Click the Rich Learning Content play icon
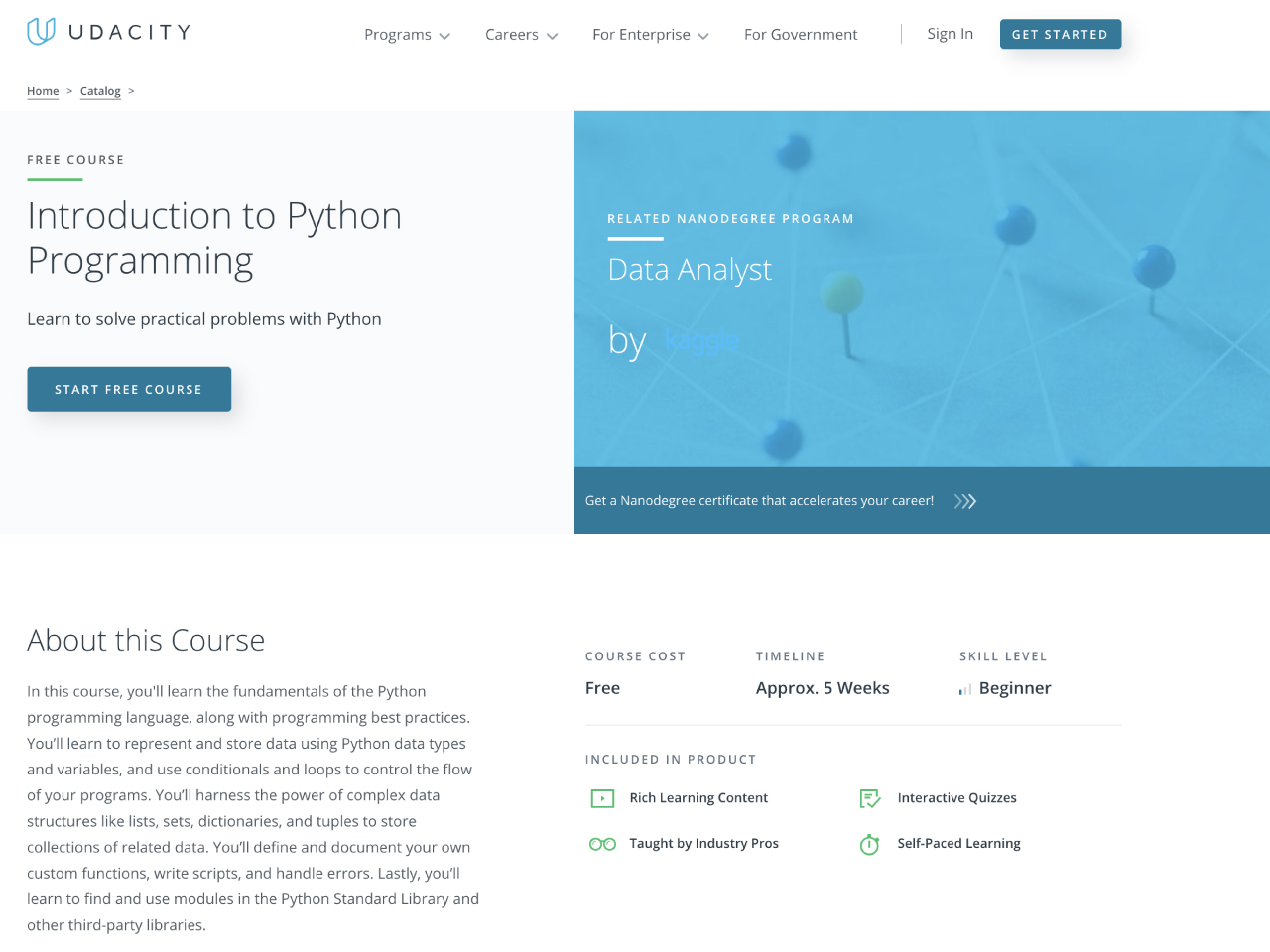The image size is (1270, 952). pos(602,798)
